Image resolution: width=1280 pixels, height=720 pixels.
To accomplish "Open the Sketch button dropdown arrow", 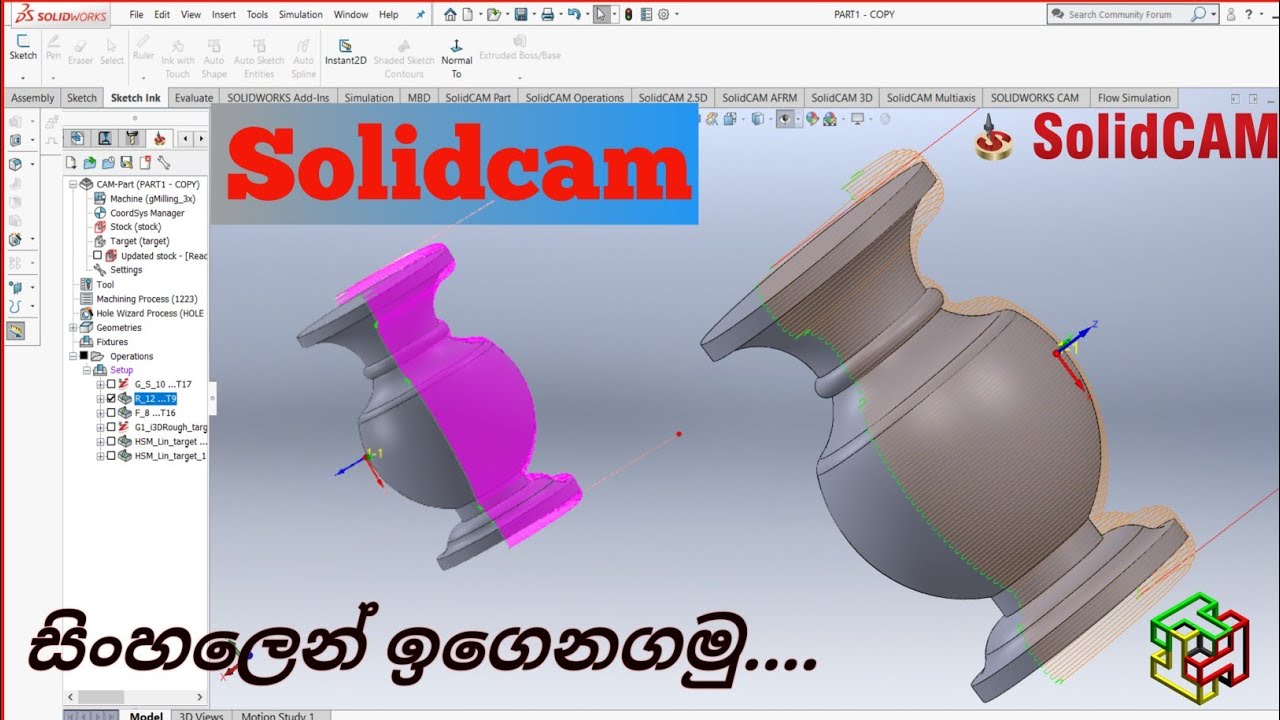I will click(x=23, y=76).
